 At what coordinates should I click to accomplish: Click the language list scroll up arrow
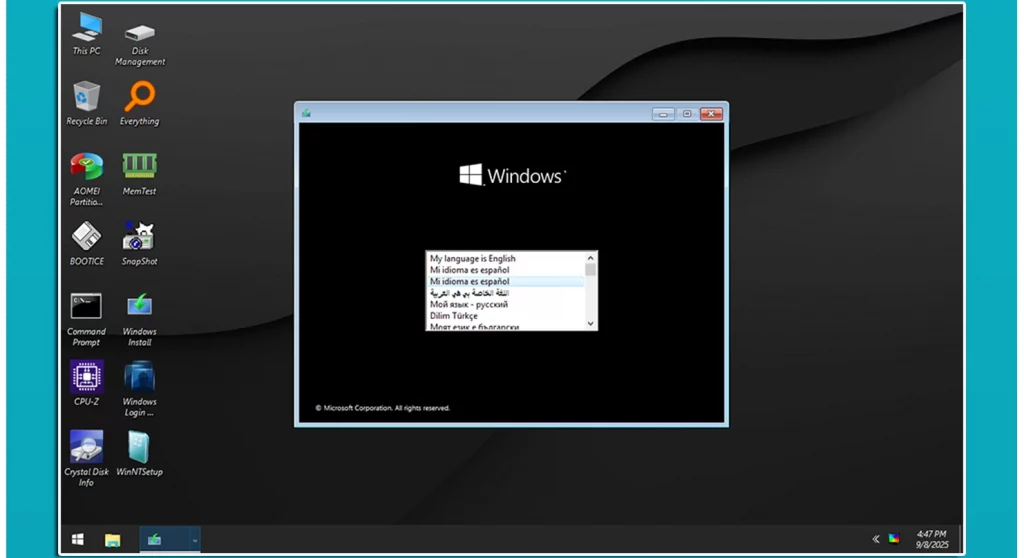[590, 258]
